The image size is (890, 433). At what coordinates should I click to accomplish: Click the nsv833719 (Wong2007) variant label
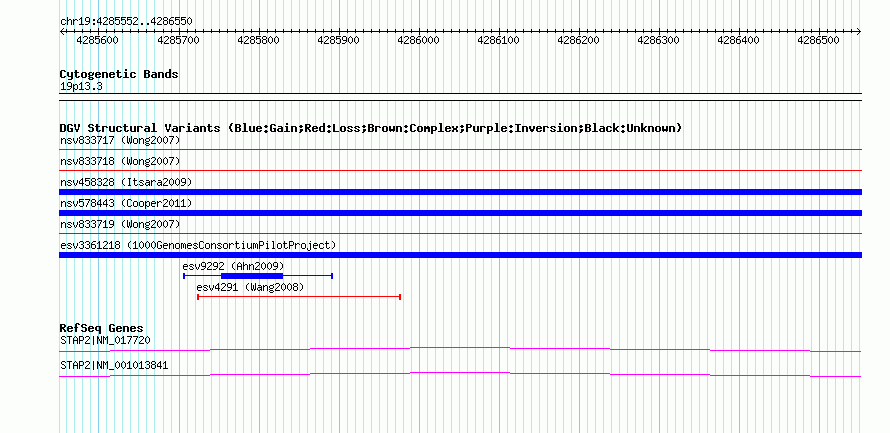[x=120, y=224]
